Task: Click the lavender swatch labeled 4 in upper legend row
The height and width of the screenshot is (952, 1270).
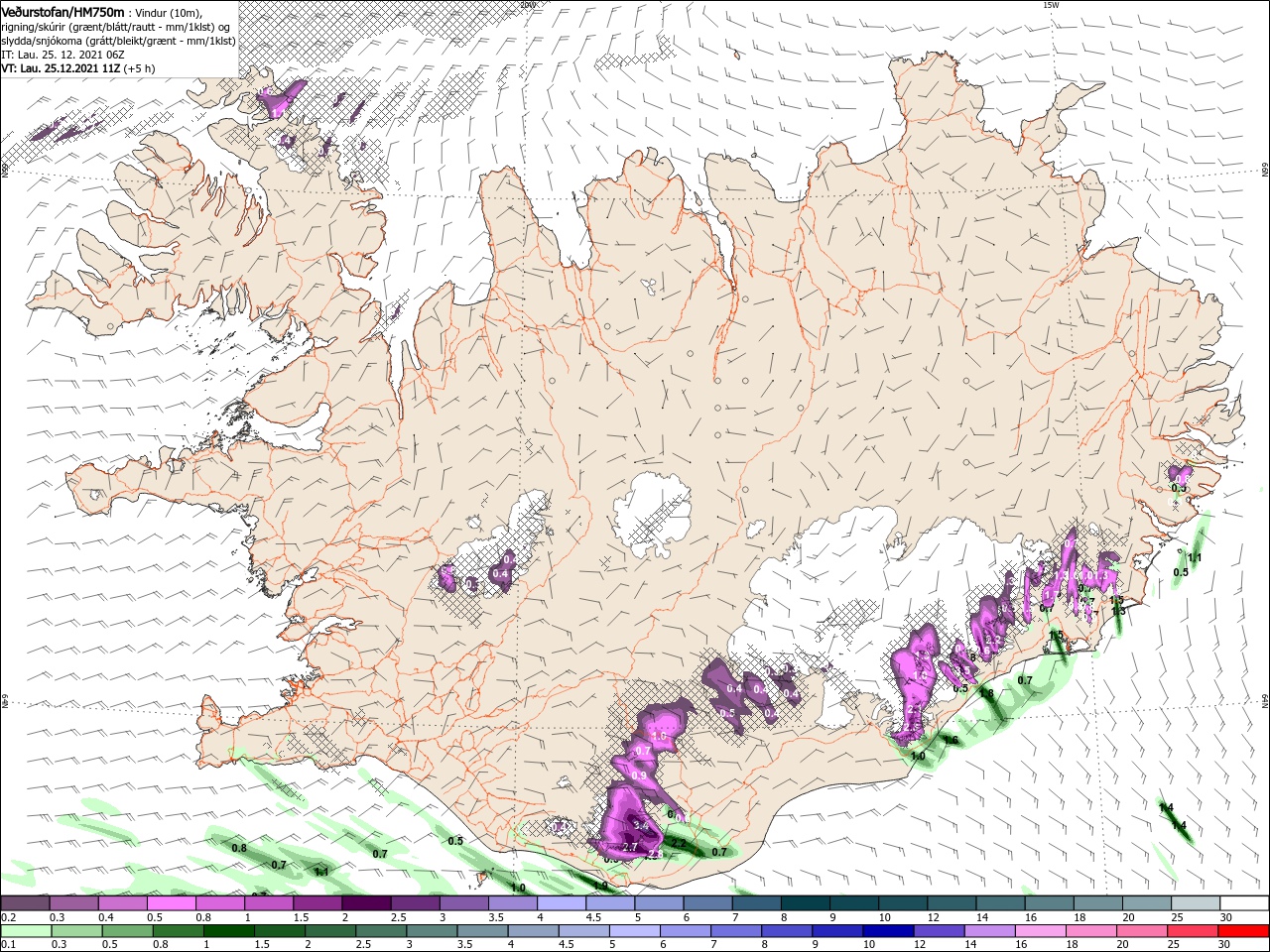Action: 562,903
